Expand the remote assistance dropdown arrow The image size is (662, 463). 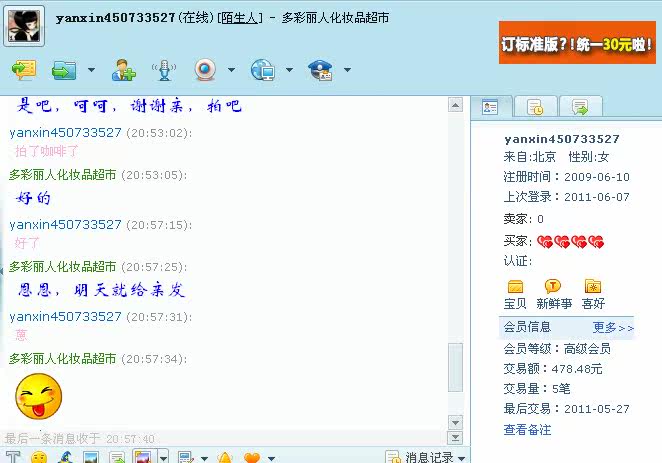coord(289,70)
